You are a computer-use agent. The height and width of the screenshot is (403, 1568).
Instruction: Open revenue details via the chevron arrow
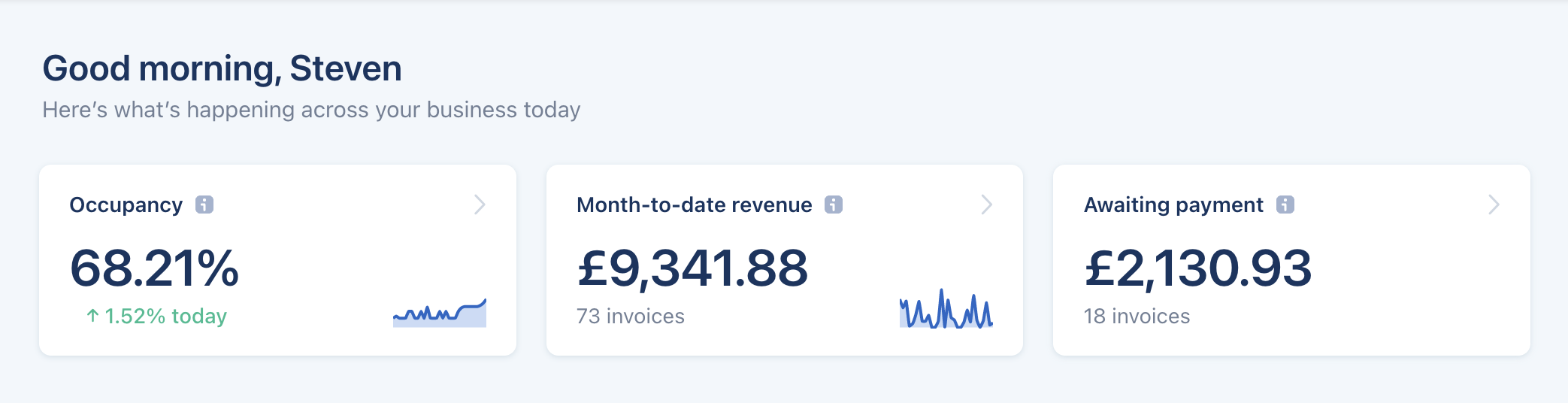coord(987,205)
